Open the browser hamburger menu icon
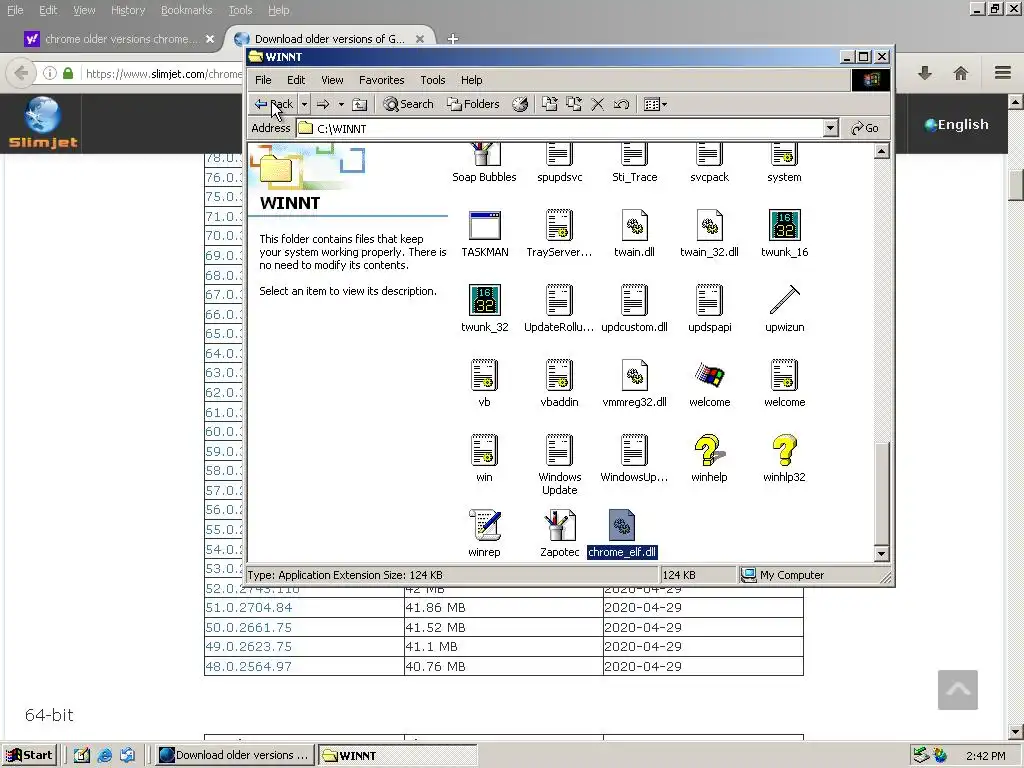The width and height of the screenshot is (1024, 768). pyautogui.click(x=1002, y=72)
